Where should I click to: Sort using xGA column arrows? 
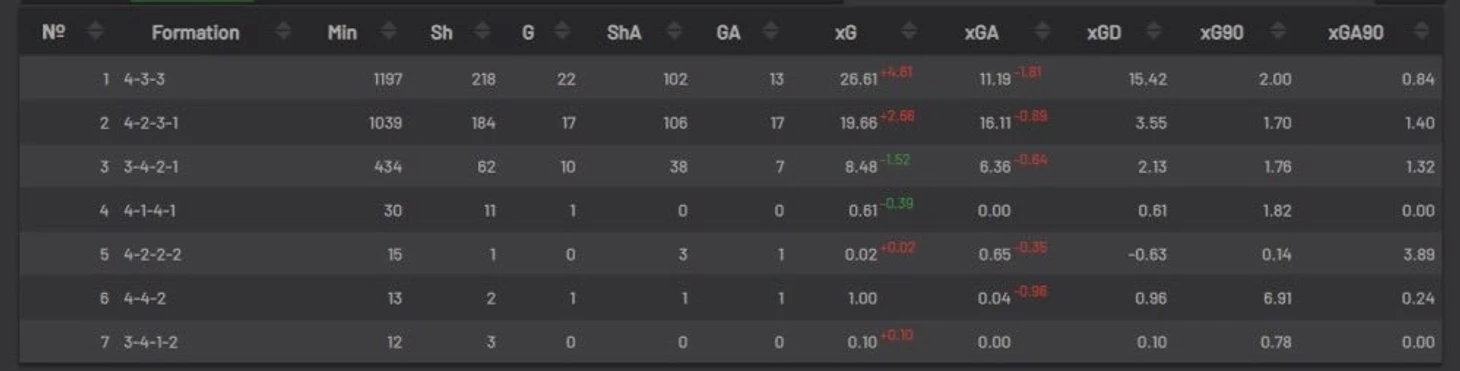(1042, 32)
